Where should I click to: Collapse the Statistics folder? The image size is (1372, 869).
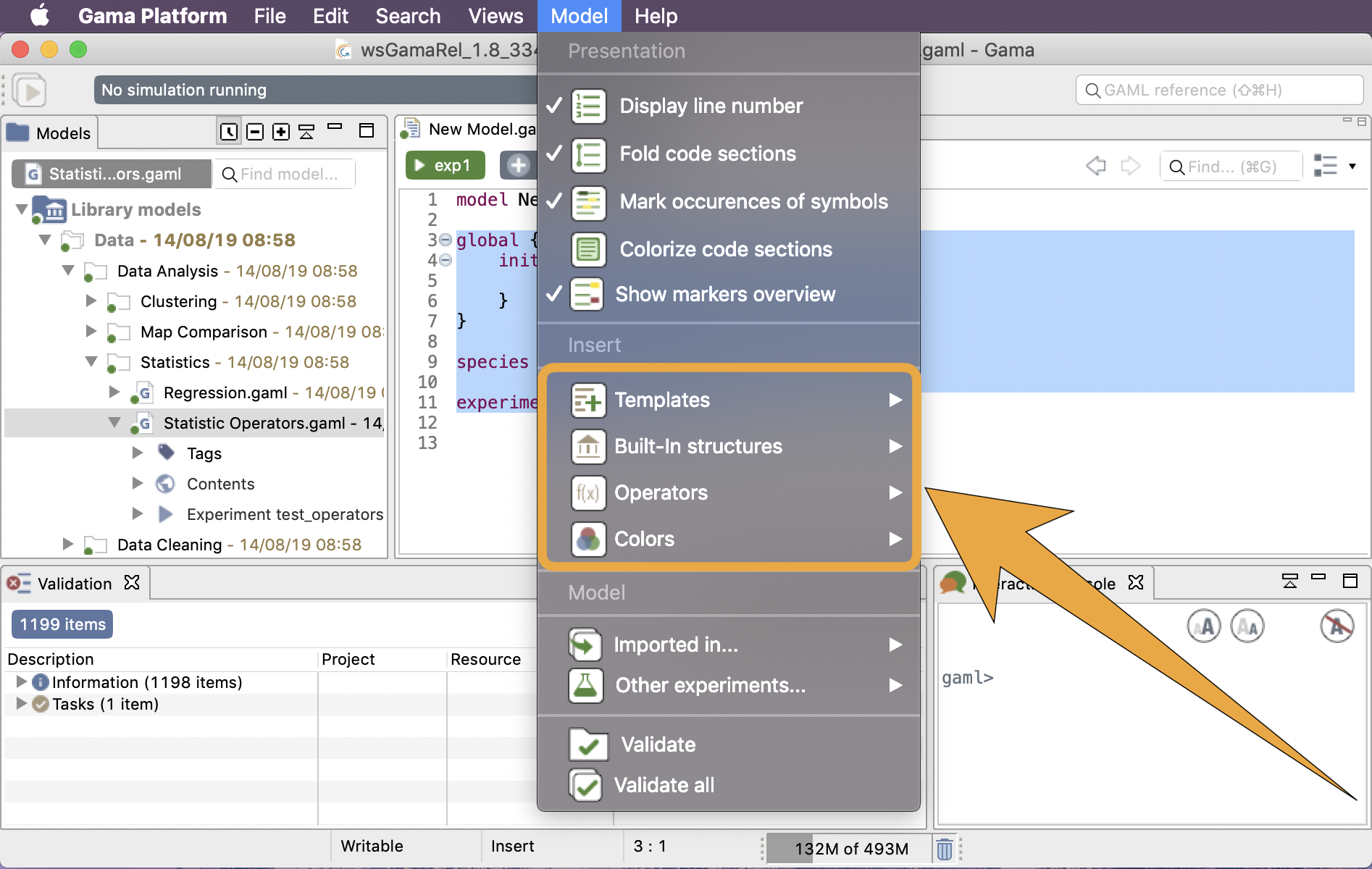tap(91, 361)
